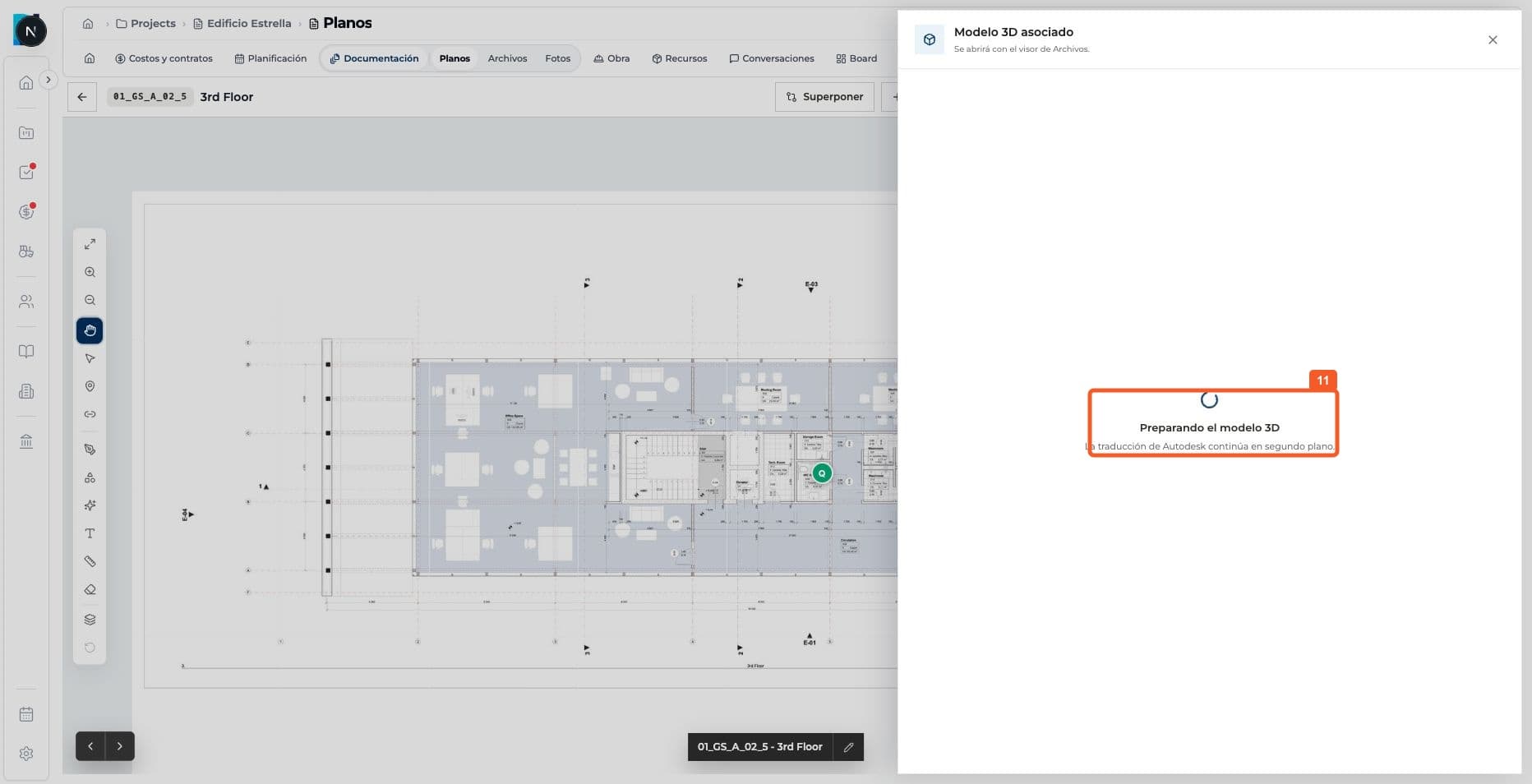The image size is (1532, 784).
Task: Click the tasks icon with red badge
Action: click(26, 172)
